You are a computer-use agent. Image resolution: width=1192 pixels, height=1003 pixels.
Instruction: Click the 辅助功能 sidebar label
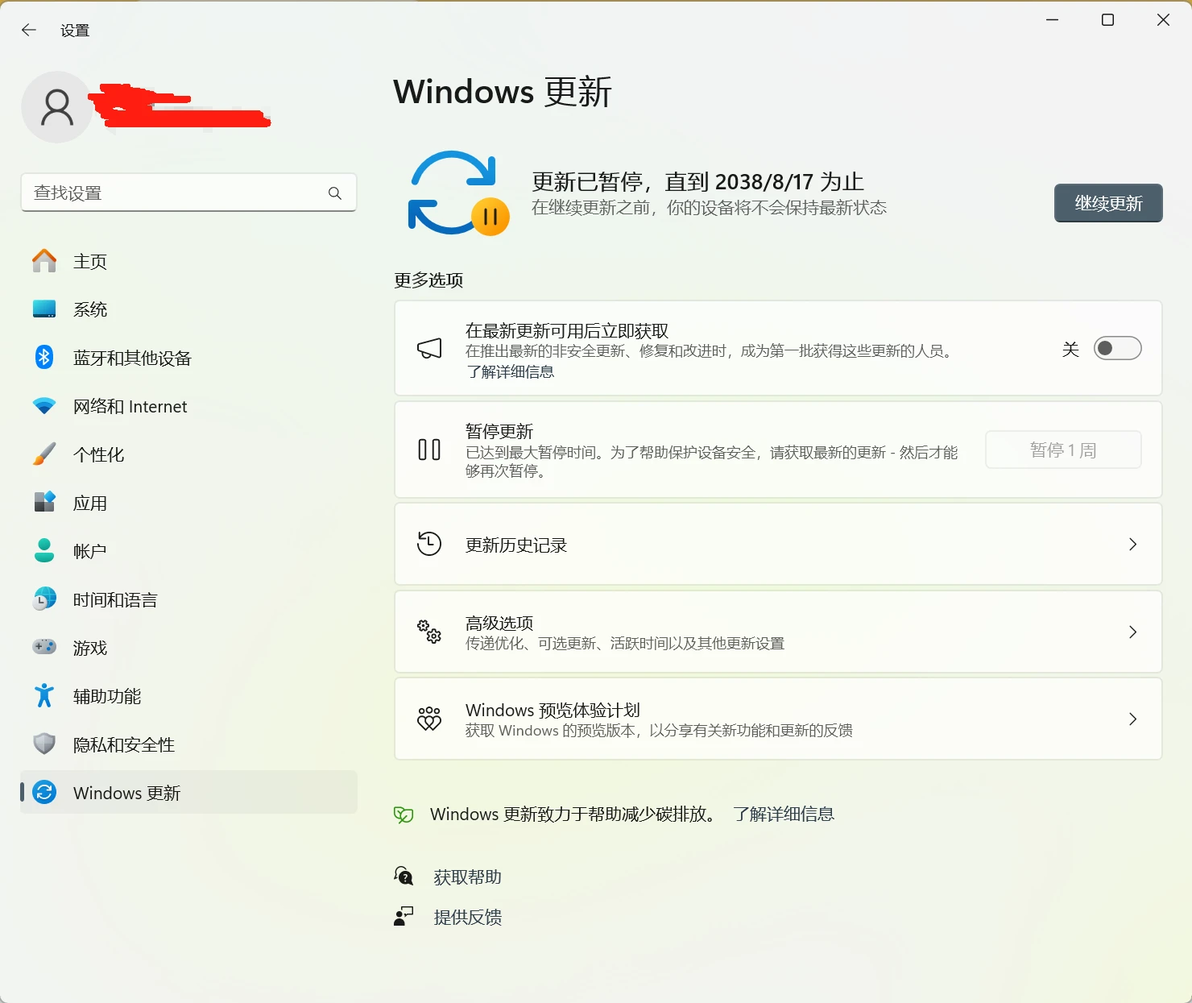point(107,696)
